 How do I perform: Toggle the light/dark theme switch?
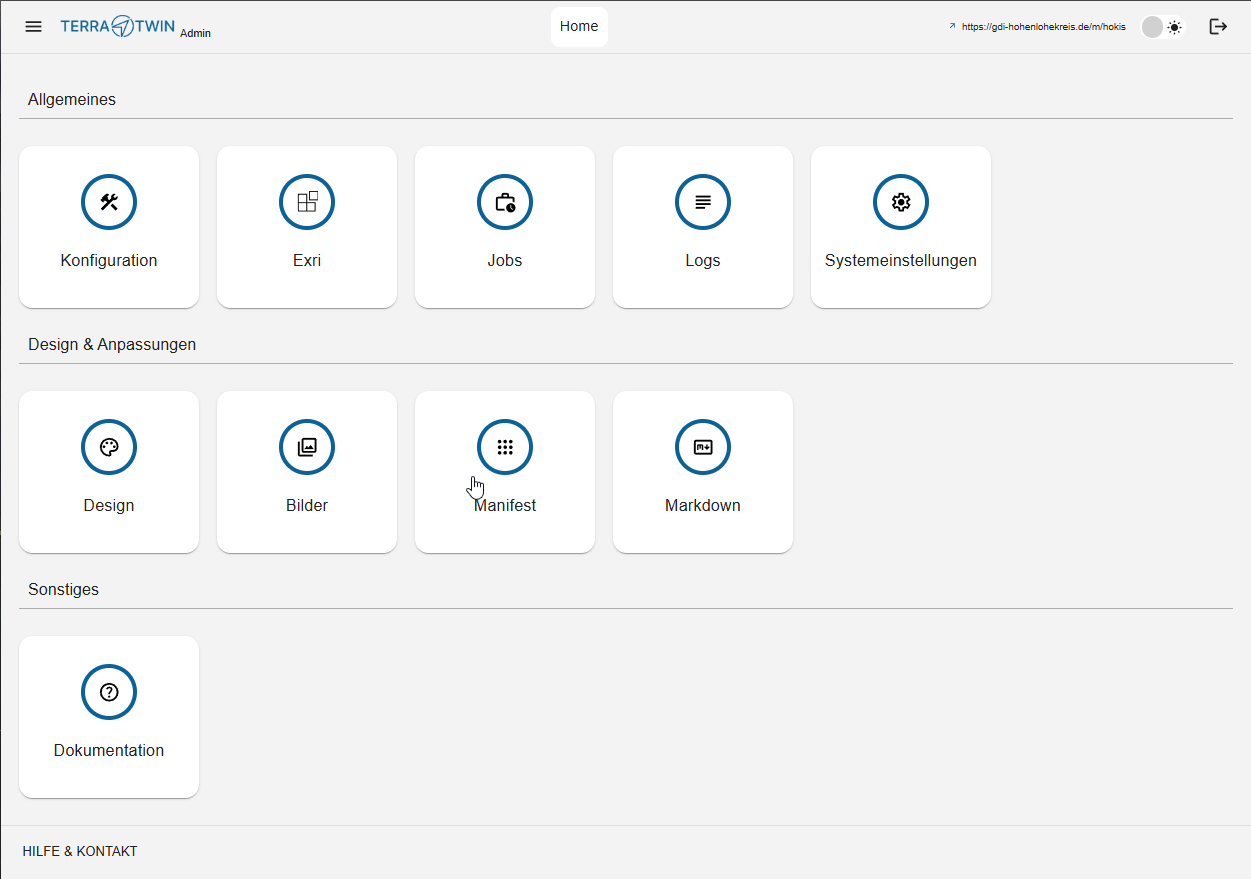click(1162, 27)
